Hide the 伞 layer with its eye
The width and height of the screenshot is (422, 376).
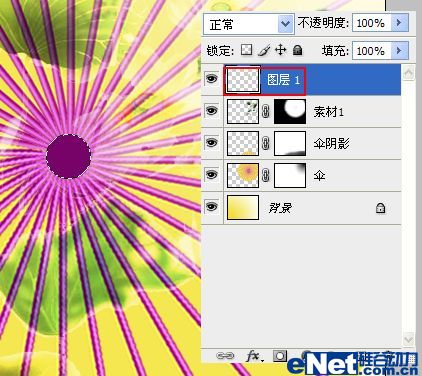[x=212, y=174]
